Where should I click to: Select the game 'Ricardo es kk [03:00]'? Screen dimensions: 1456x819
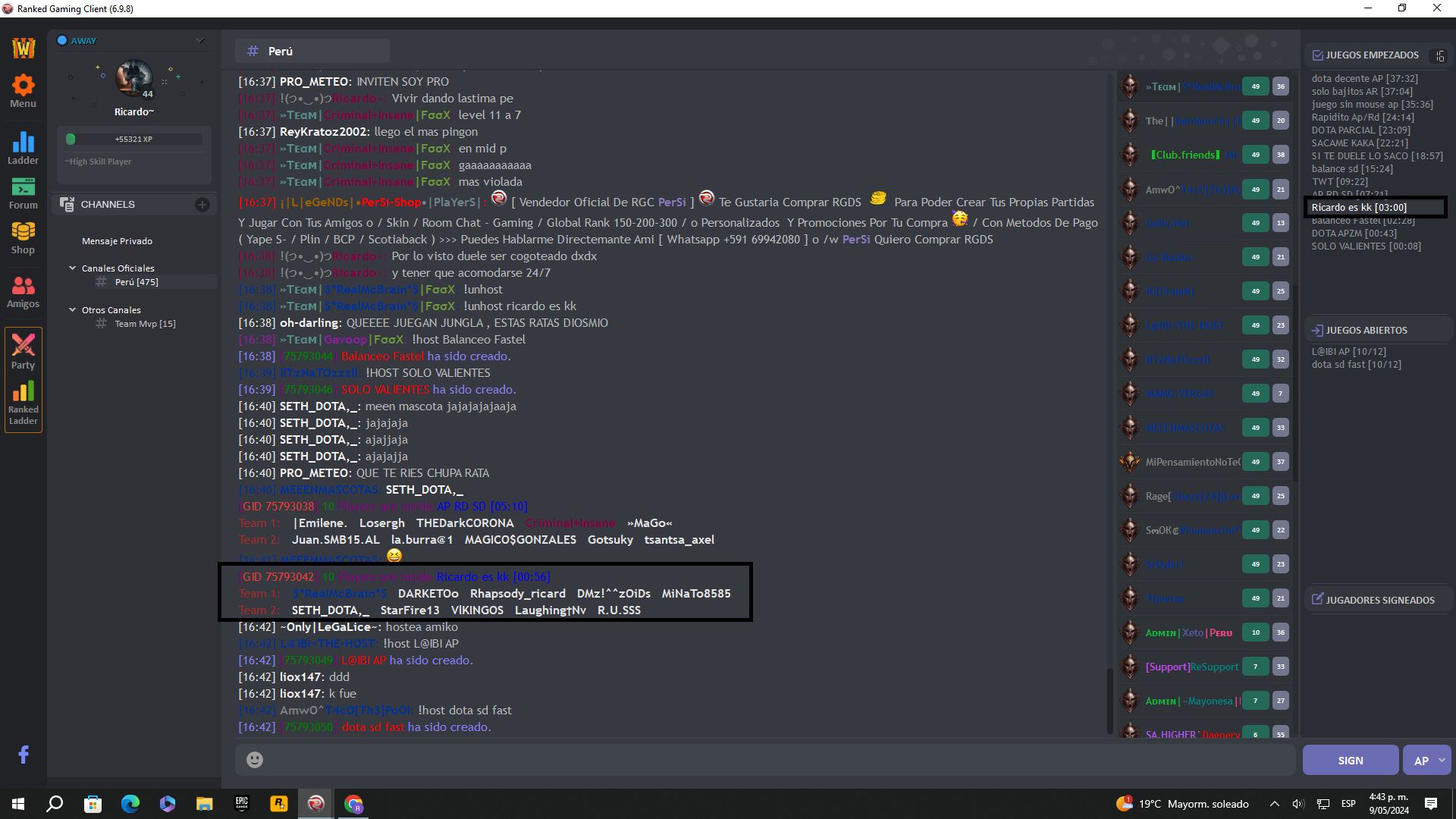[1359, 207]
